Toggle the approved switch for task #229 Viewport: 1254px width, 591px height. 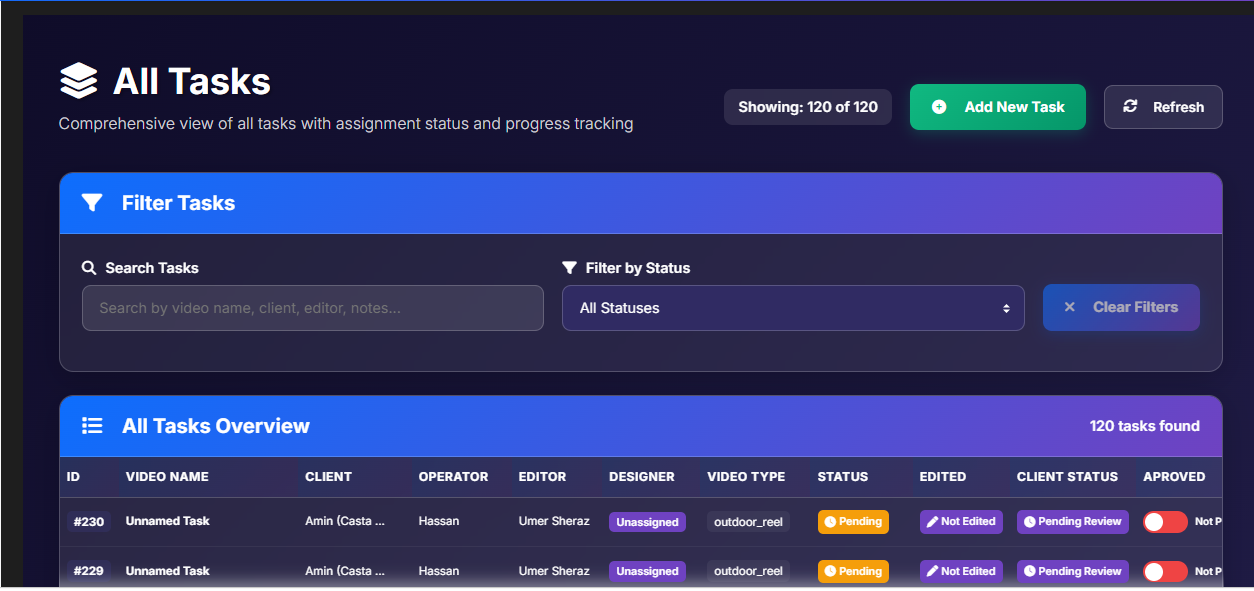(1165, 572)
